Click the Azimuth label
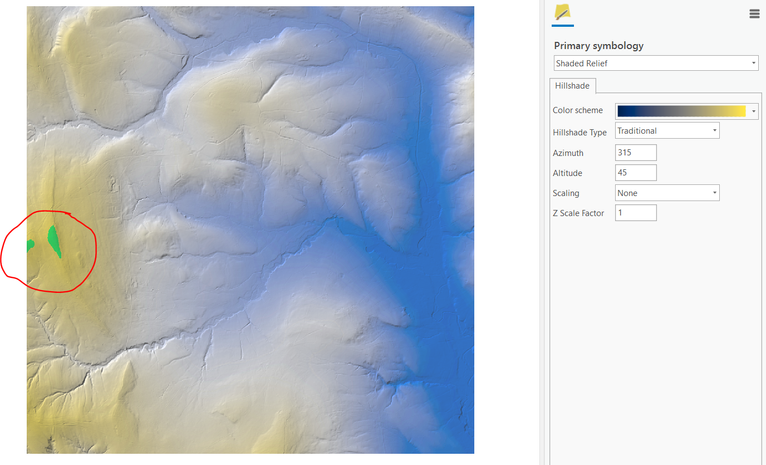Screen dimensions: 766x465 [568, 153]
